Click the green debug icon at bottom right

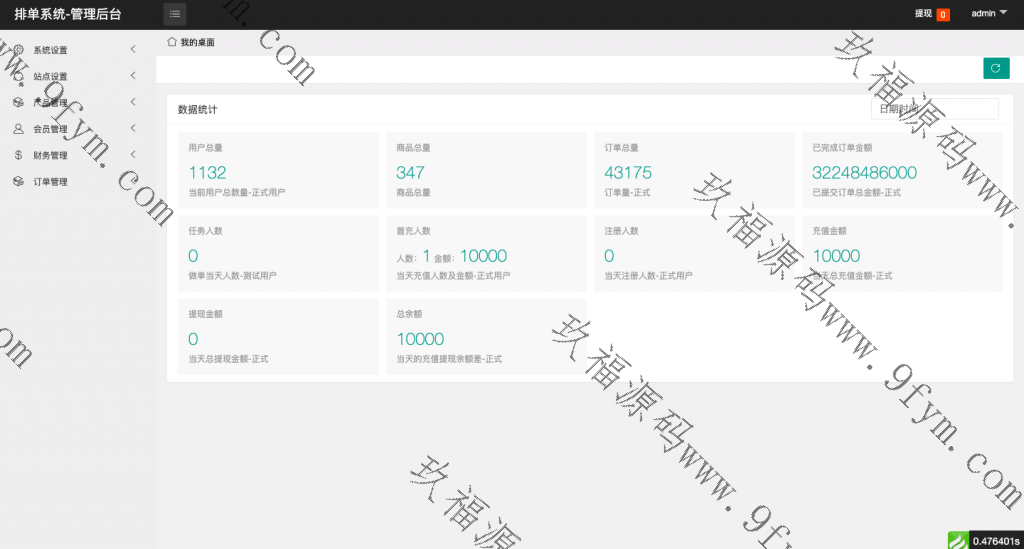(x=956, y=540)
